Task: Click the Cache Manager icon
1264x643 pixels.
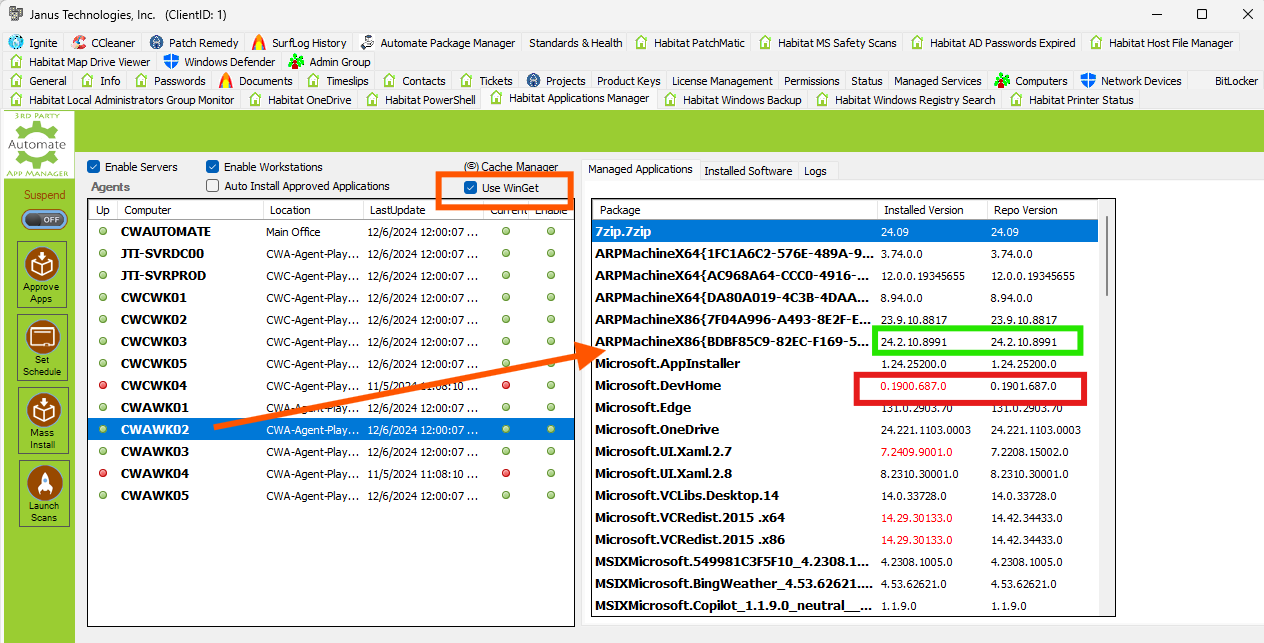Action: tap(471, 167)
